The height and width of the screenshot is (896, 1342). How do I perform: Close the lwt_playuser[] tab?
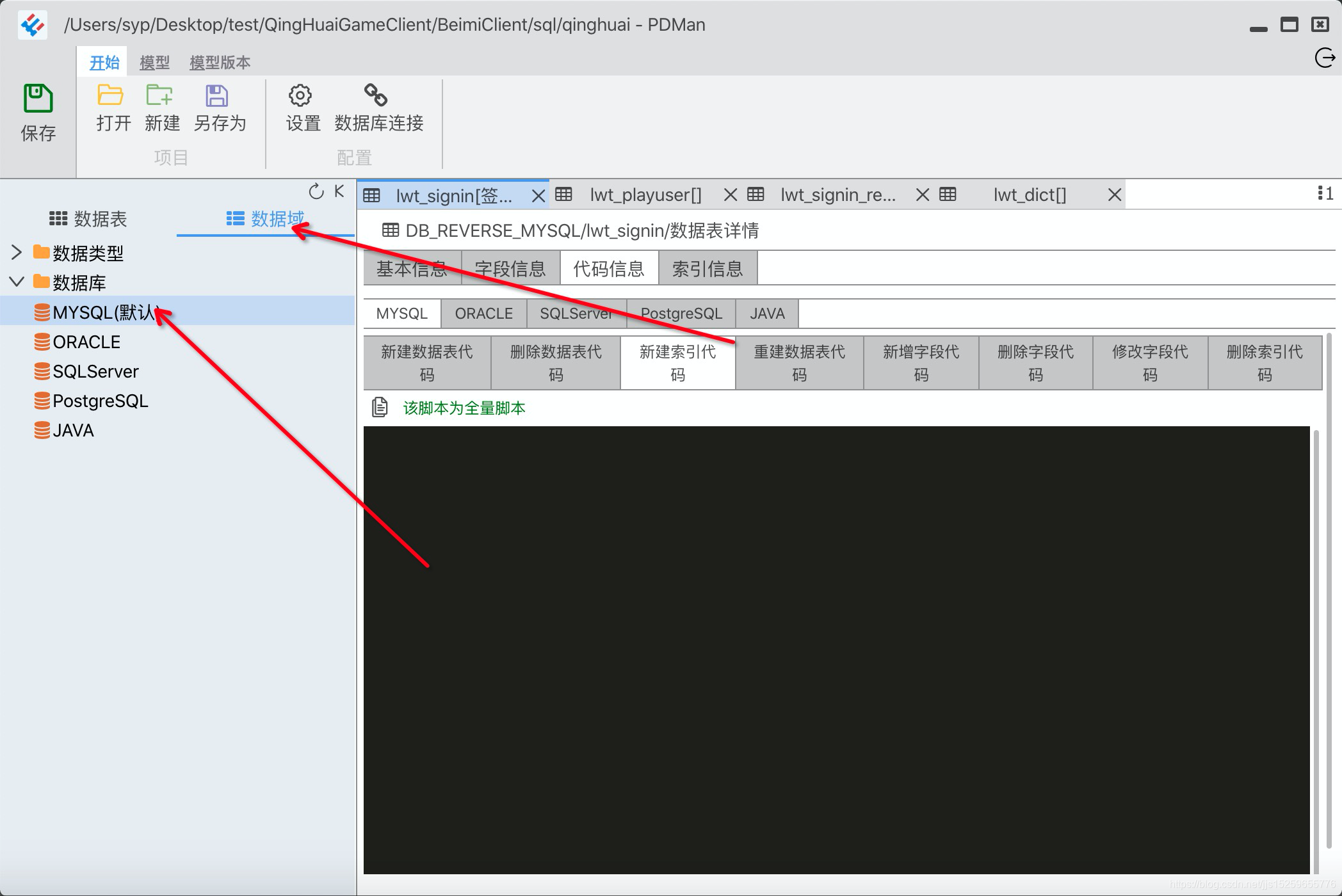click(x=730, y=195)
